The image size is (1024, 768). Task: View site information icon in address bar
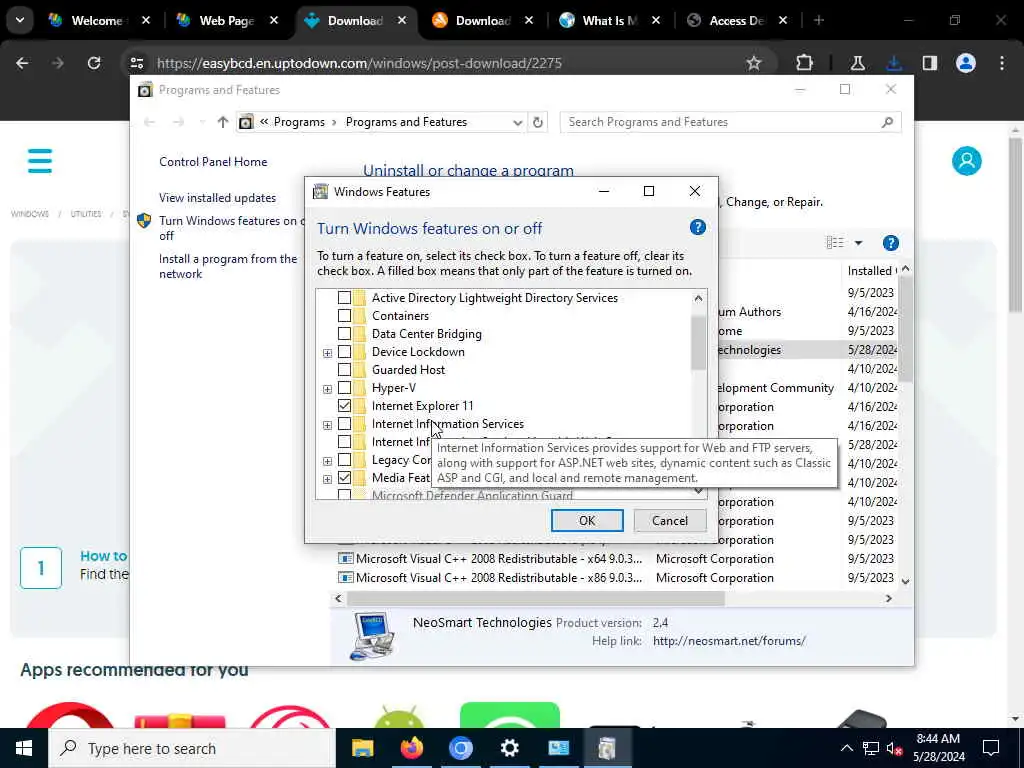click(x=136, y=63)
